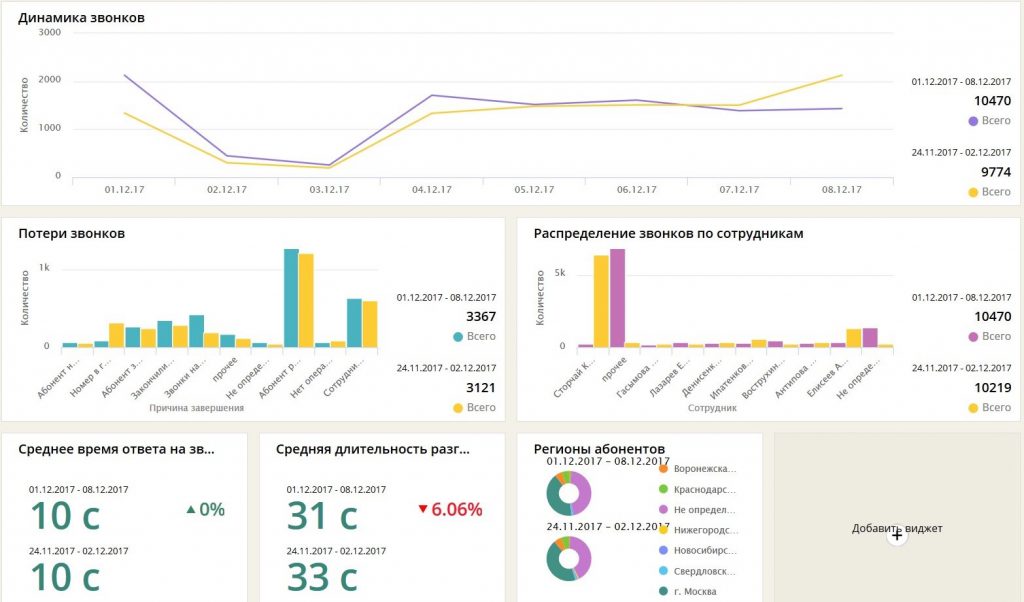Viewport: 1024px width, 602px height.
Task: Click 03.12.17 label on the Динамика x-axis
Action: (329, 190)
